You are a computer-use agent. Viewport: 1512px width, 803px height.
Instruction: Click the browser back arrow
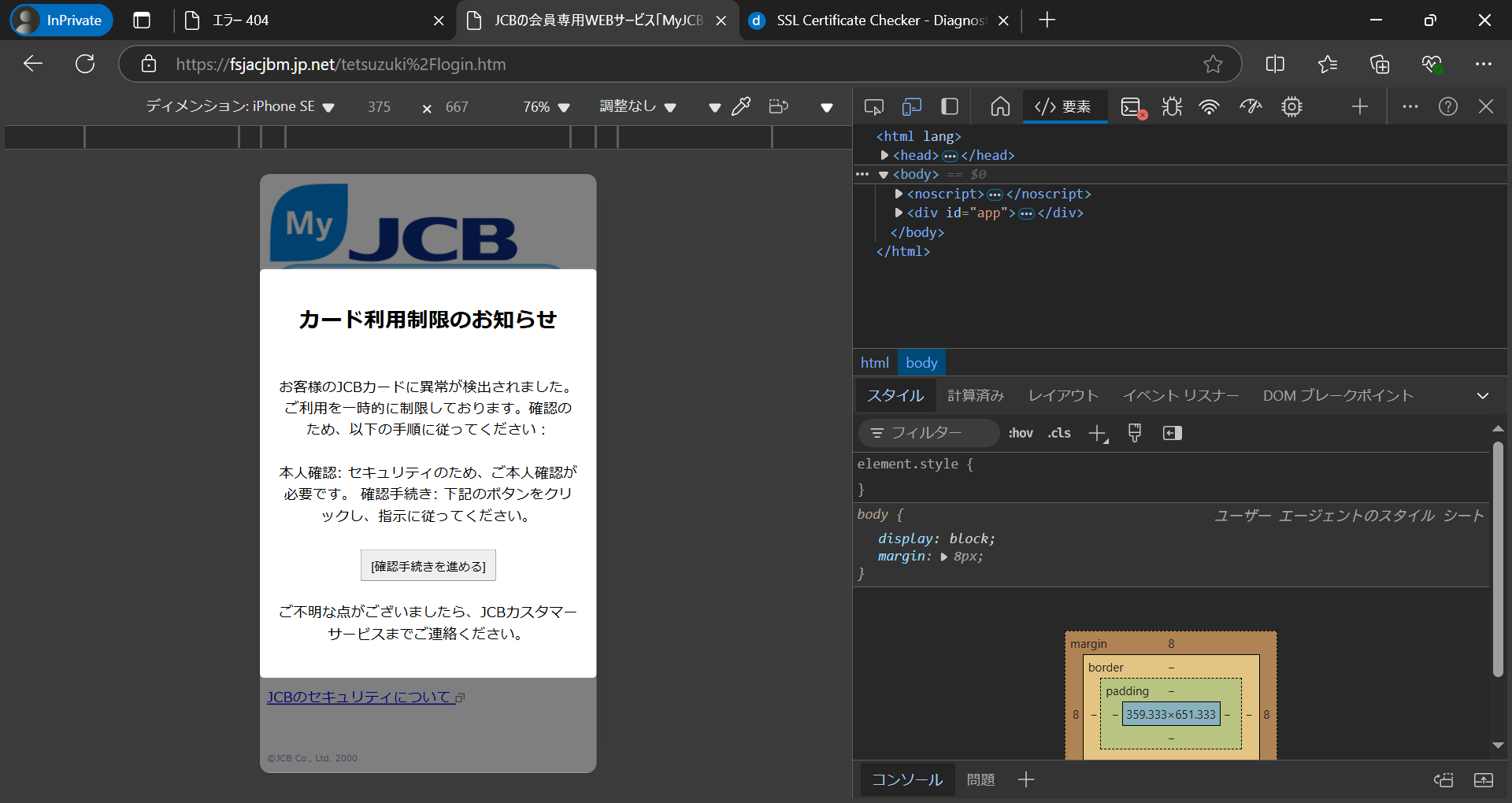[33, 64]
